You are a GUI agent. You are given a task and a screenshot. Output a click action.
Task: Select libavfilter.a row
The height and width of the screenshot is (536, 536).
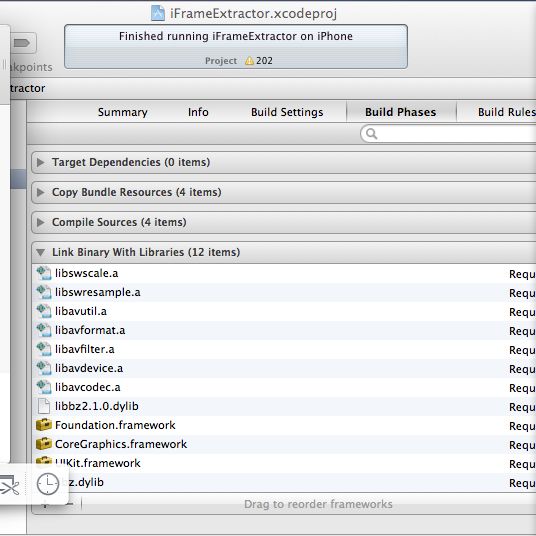[284, 349]
